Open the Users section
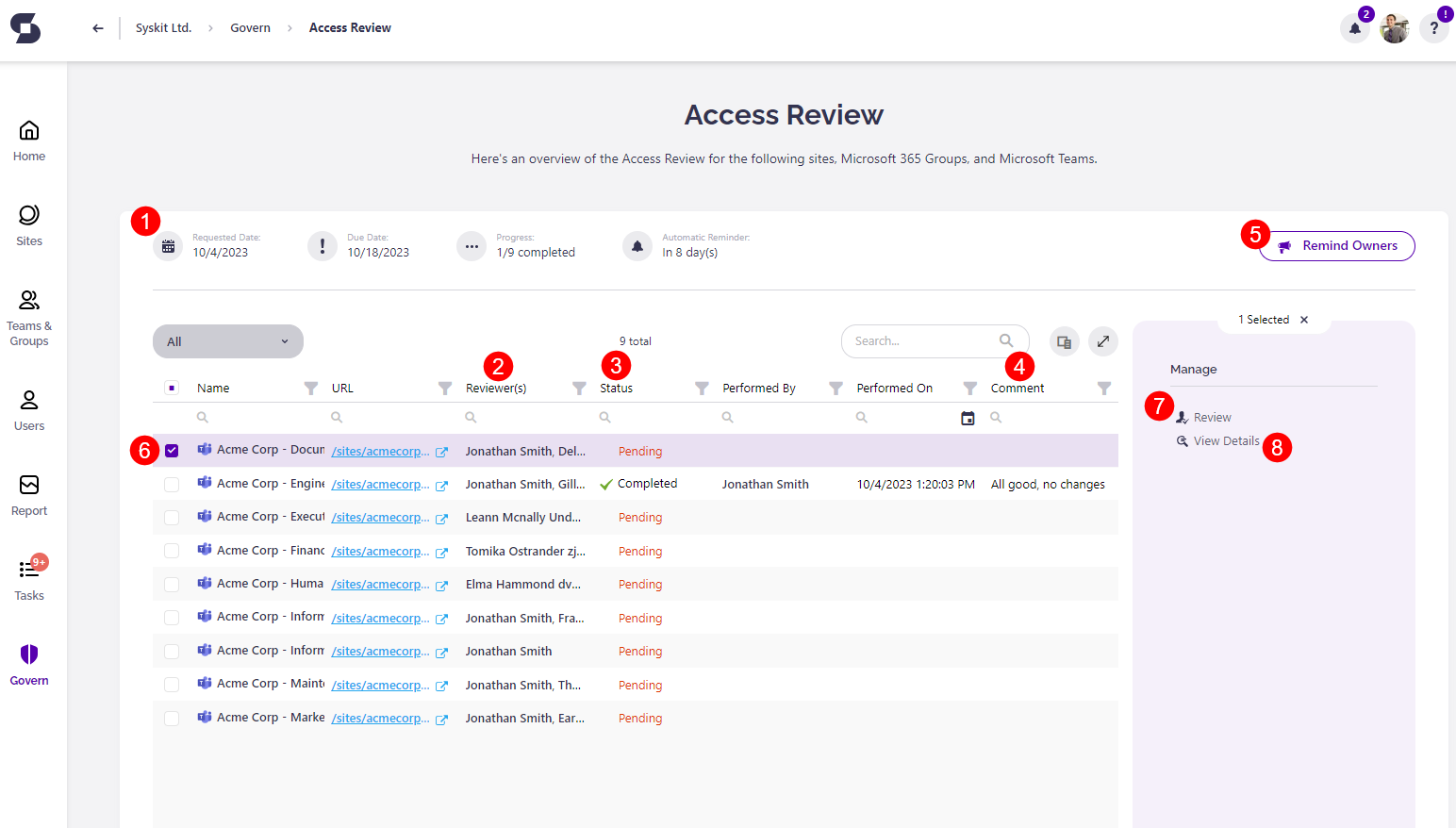The image size is (1456, 828). click(x=28, y=407)
